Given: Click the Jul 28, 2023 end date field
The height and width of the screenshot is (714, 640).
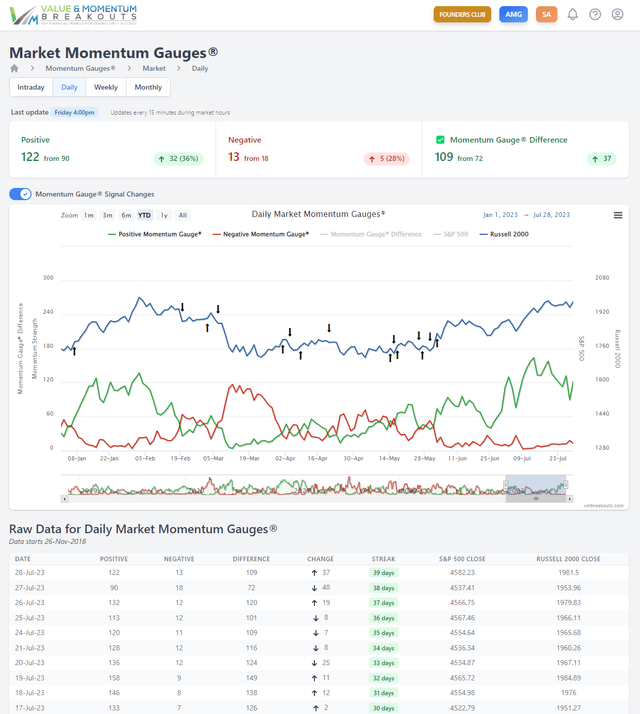Looking at the screenshot, I should click(551, 215).
